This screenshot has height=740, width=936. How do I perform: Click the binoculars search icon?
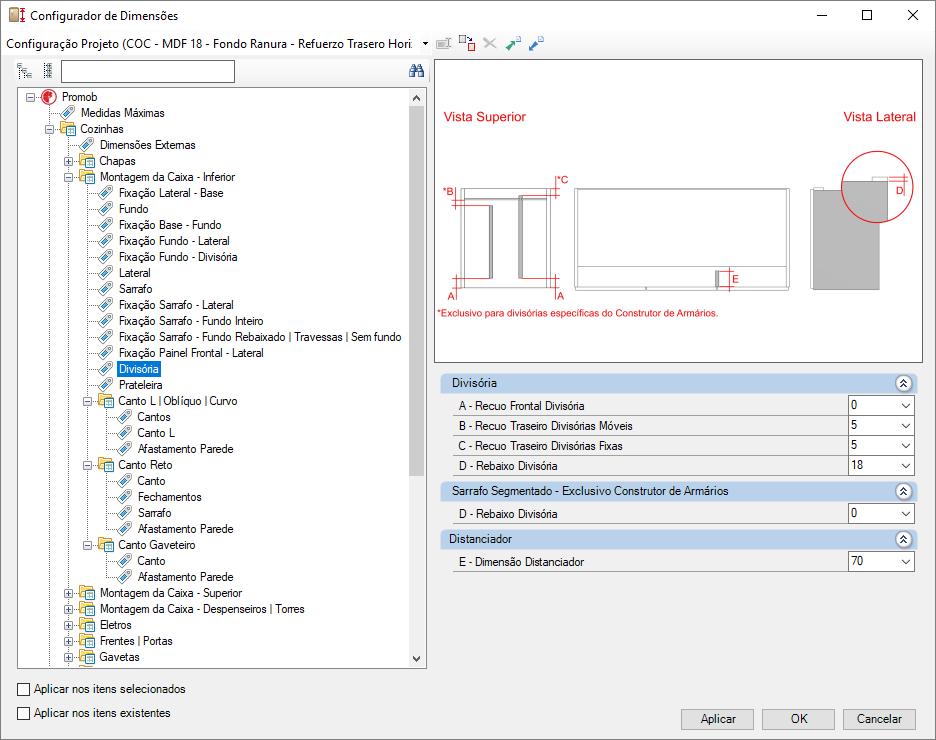(416, 71)
